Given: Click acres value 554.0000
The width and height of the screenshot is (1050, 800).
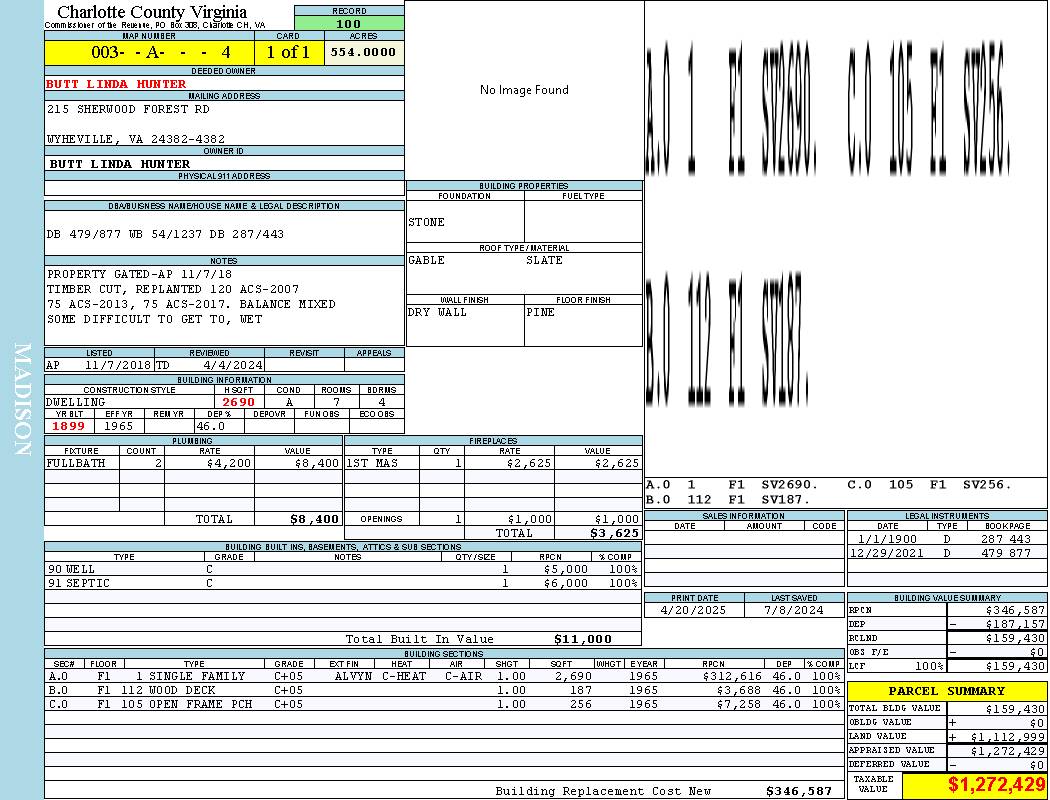Looking at the screenshot, I should pyautogui.click(x=364, y=52).
